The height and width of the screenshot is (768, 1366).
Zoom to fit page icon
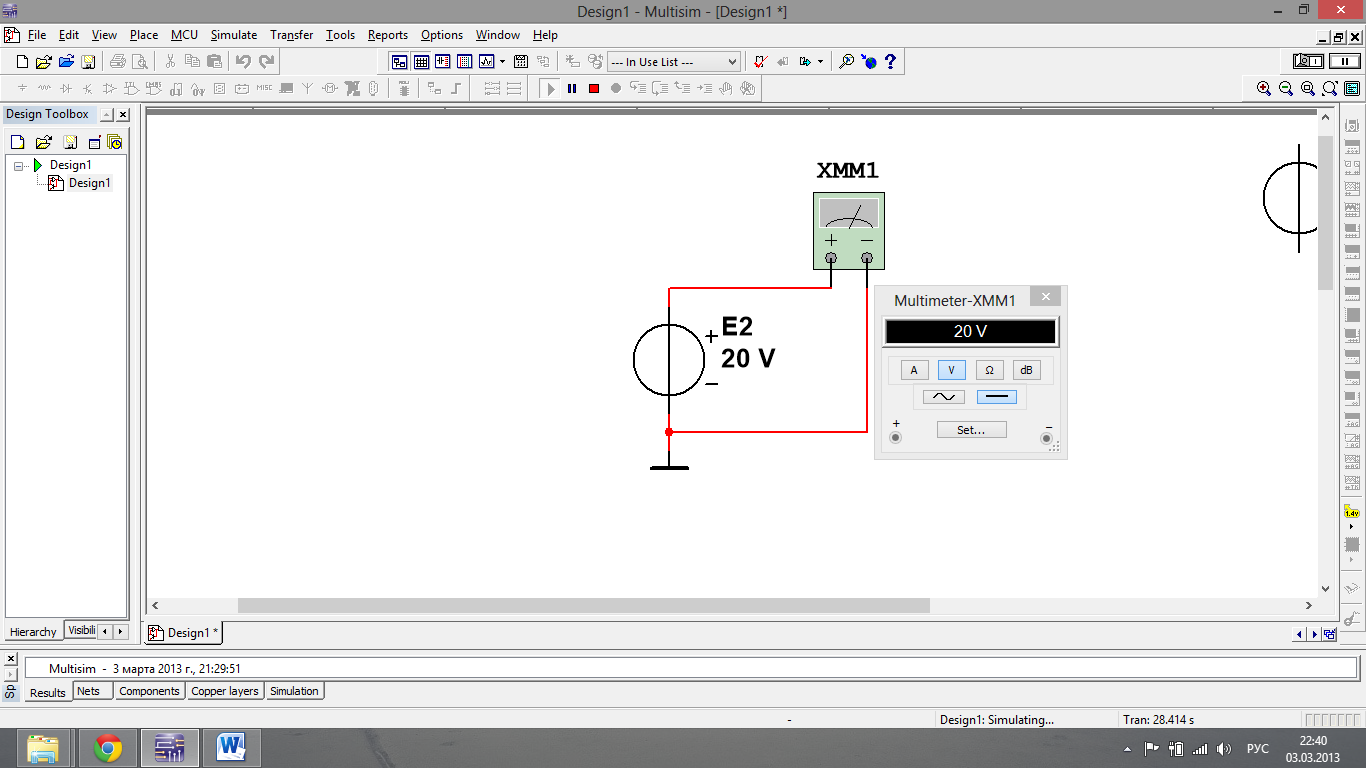pos(1330,88)
